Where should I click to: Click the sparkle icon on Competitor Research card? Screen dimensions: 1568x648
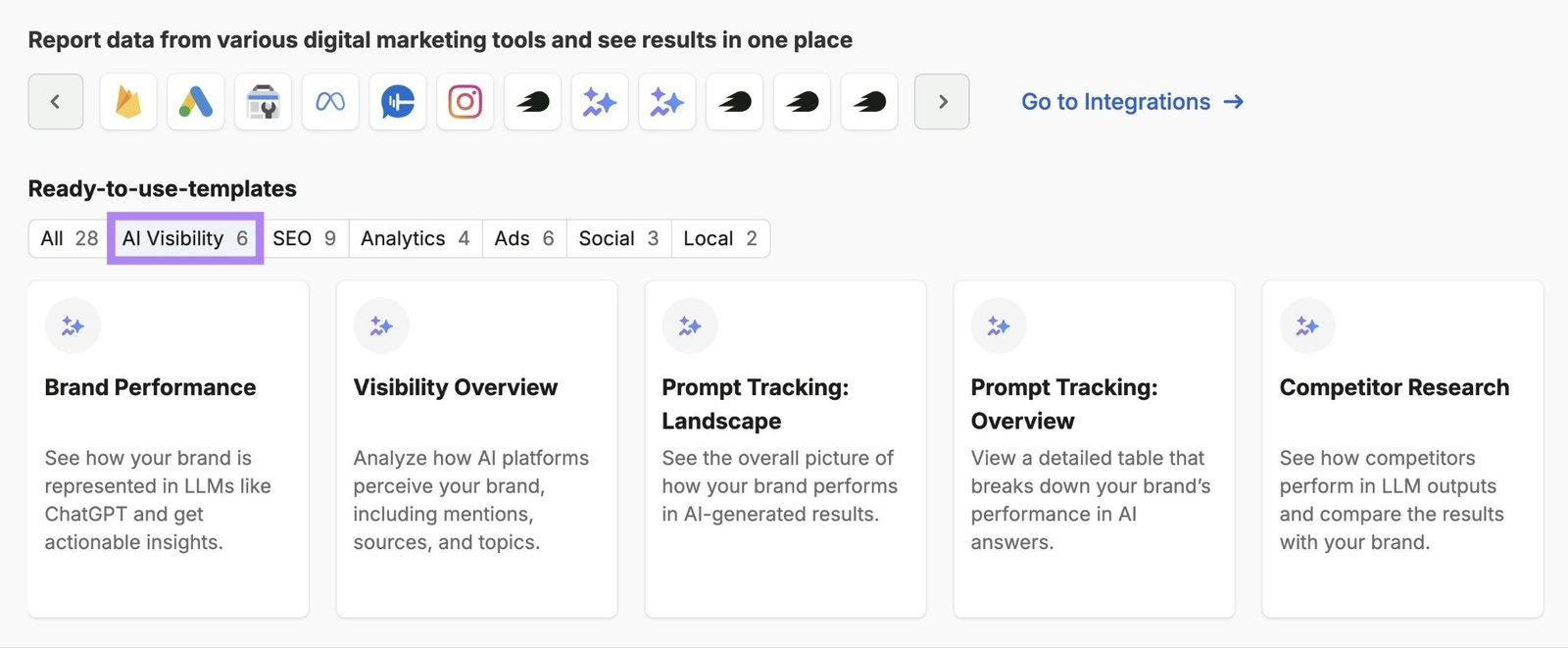coord(1307,325)
